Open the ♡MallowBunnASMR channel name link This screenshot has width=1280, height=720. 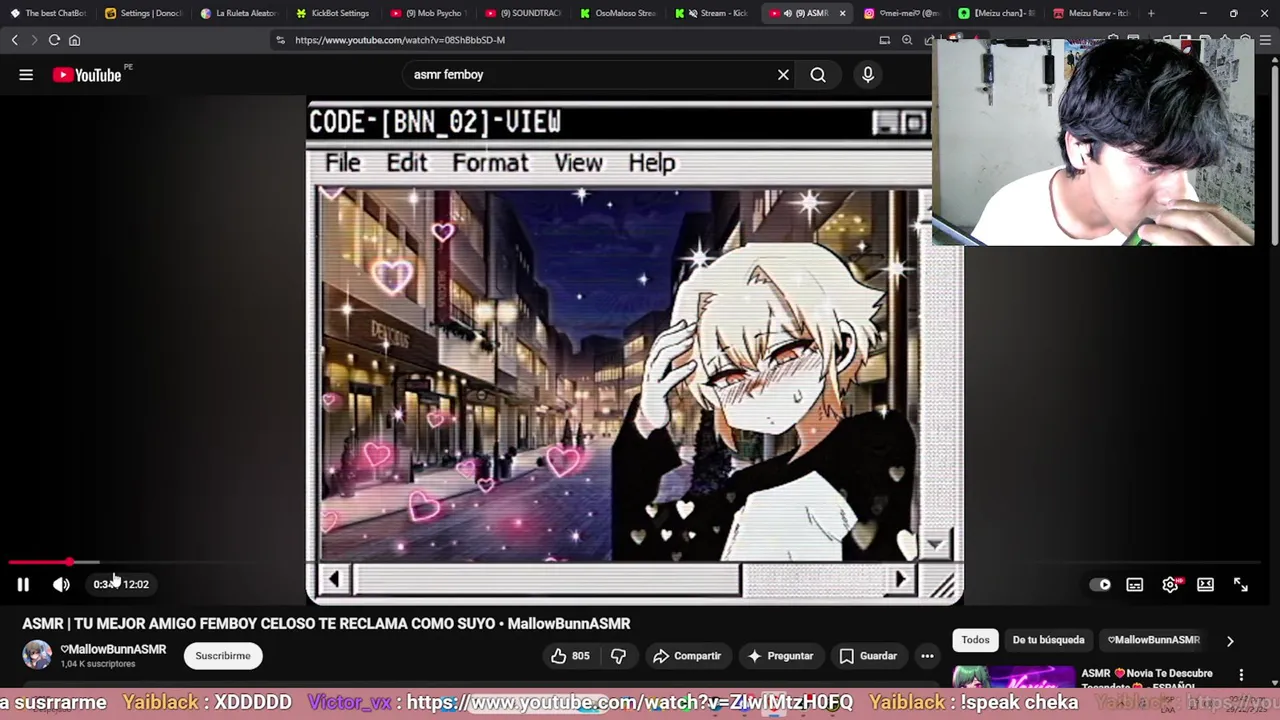pos(113,649)
